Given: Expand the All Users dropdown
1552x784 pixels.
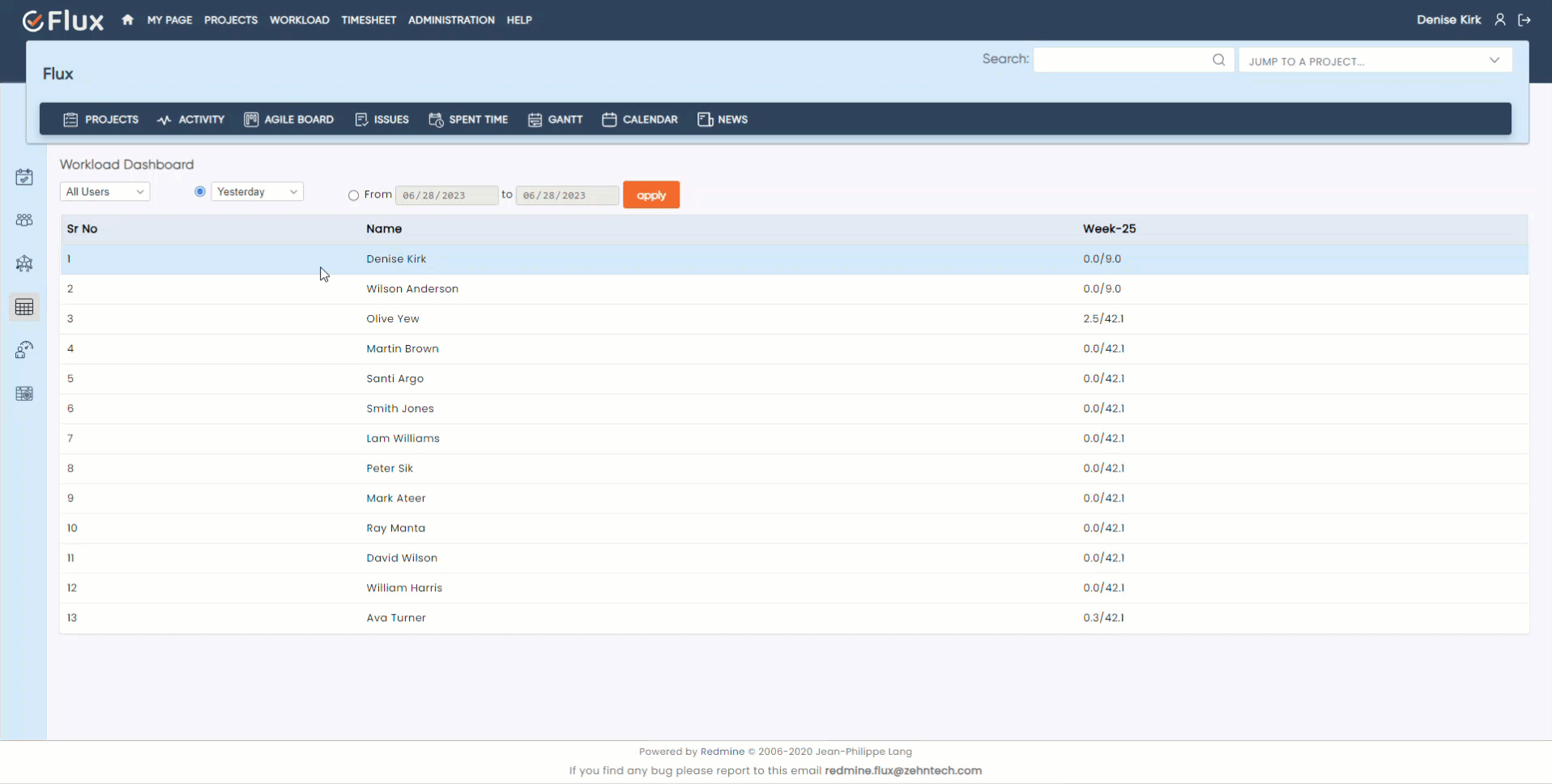Looking at the screenshot, I should pos(105,192).
